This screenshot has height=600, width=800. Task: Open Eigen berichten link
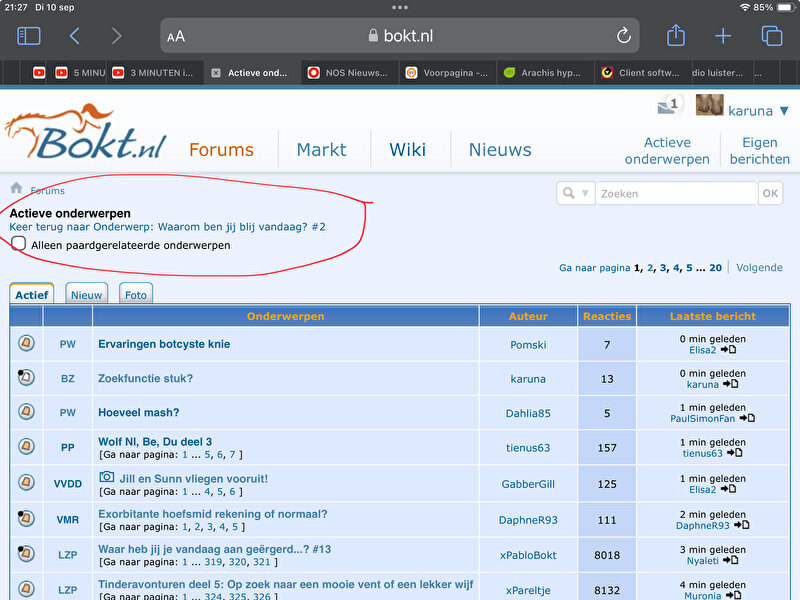760,151
